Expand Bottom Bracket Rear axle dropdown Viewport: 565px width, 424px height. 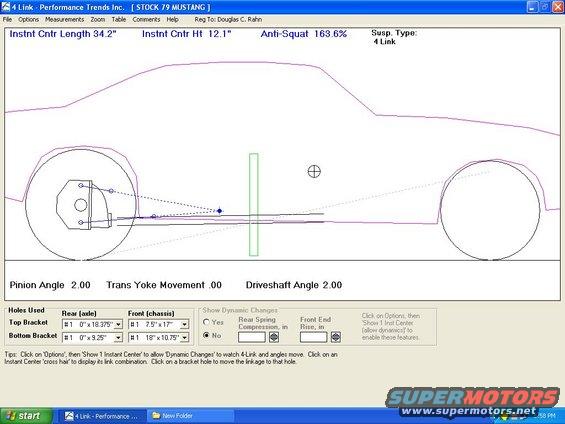pyautogui.click(x=118, y=338)
